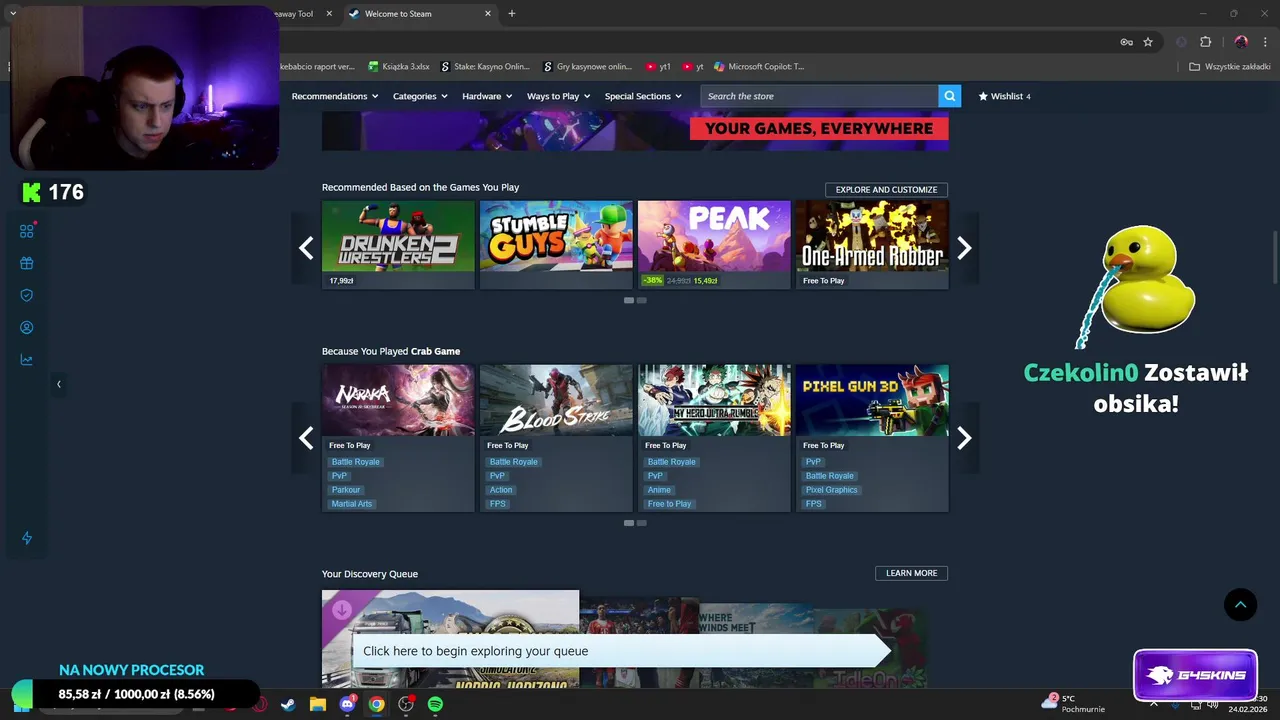Image resolution: width=1280 pixels, height=720 pixels.
Task: Open the browser extensions puzzle icon
Action: click(1205, 42)
